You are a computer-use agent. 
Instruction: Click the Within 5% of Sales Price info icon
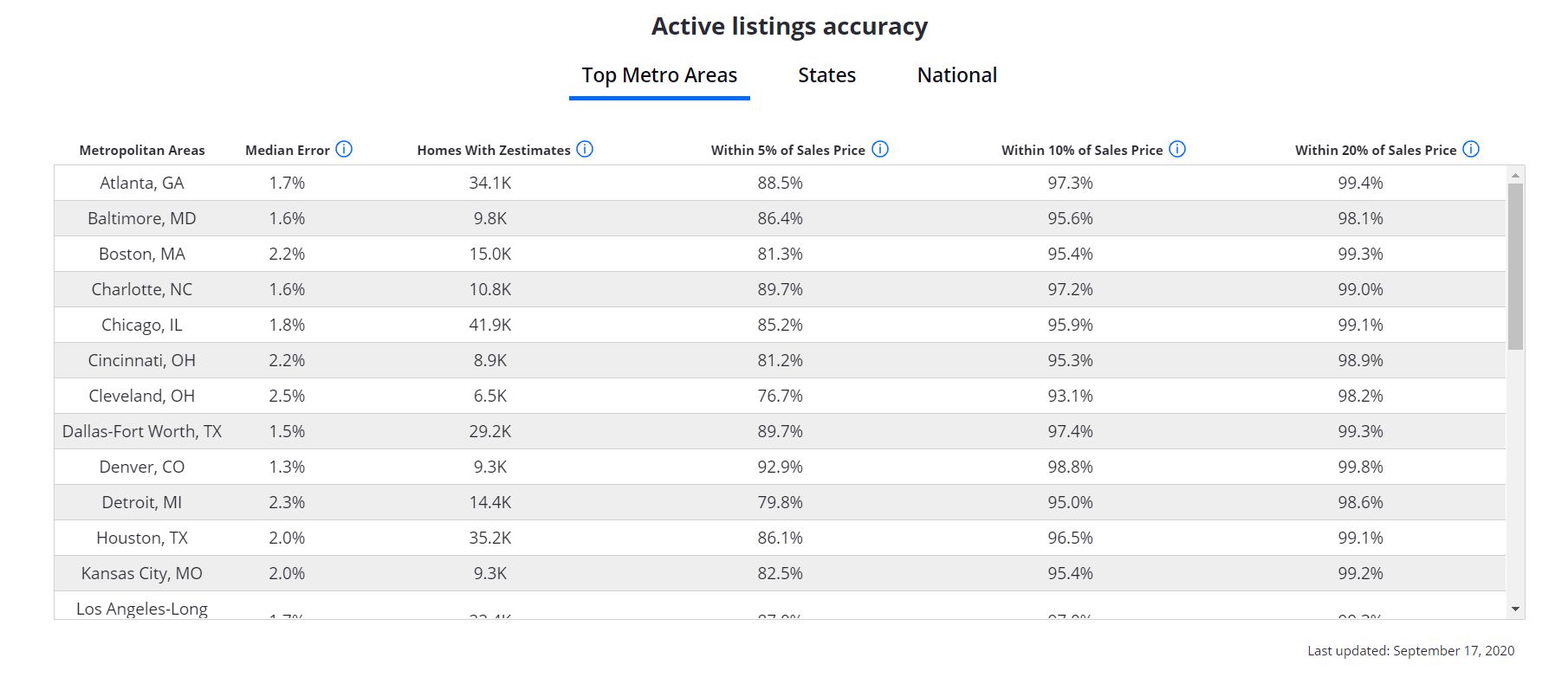[x=880, y=149]
